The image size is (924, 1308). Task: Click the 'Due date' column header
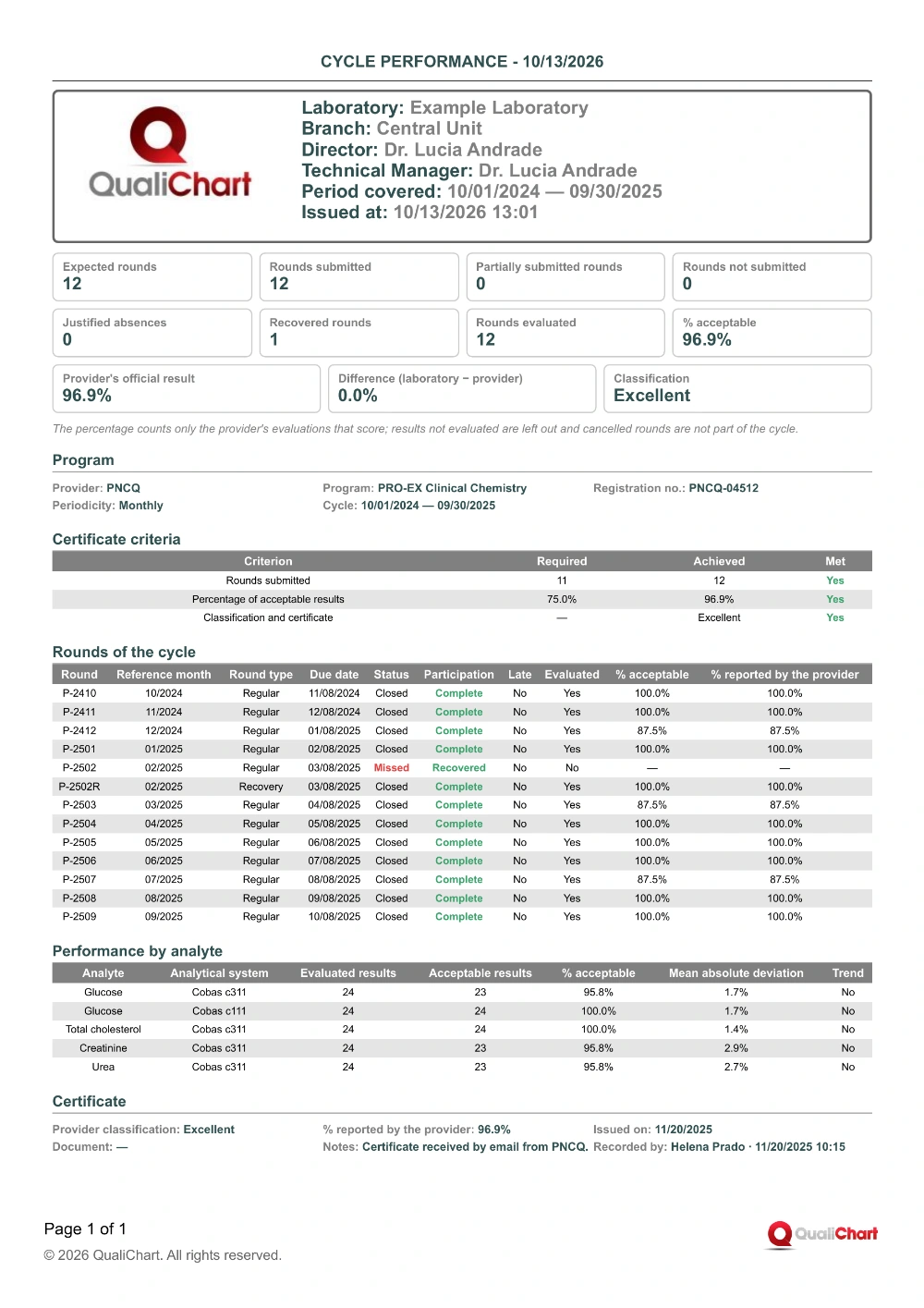(x=334, y=675)
